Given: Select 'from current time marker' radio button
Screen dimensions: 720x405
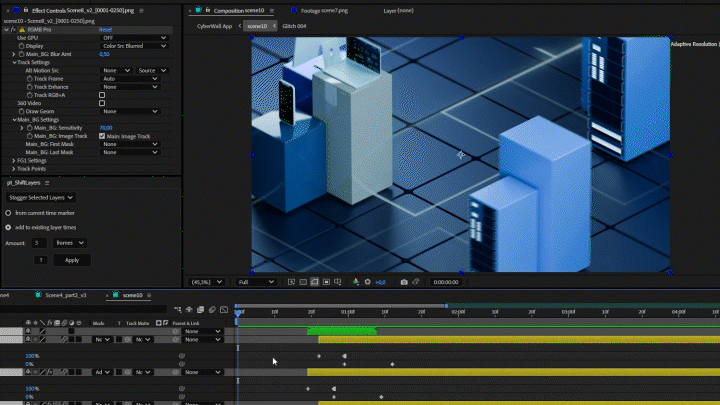Looking at the screenshot, I should click(8, 213).
